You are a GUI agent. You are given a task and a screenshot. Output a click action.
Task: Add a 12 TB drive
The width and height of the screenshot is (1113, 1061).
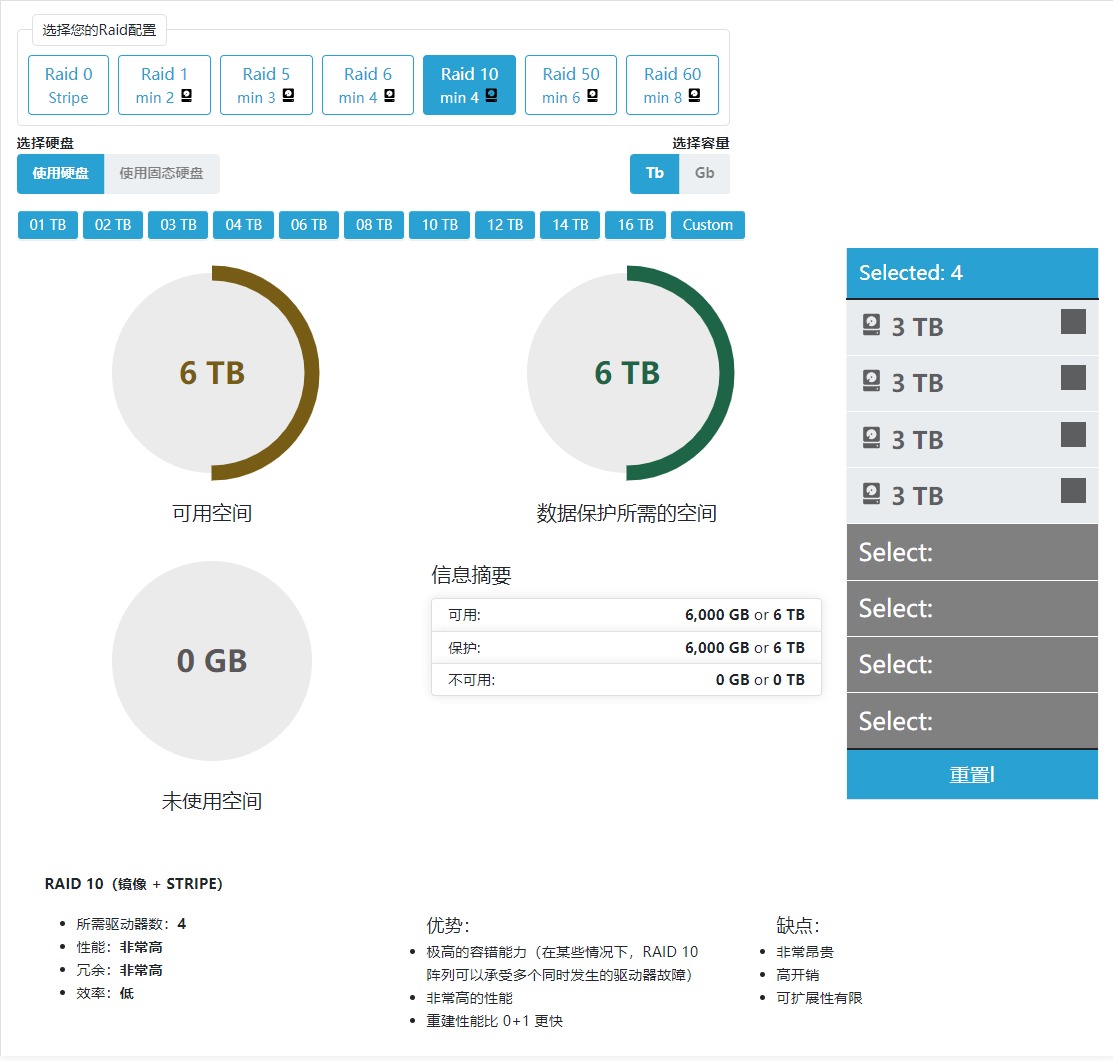(x=505, y=225)
